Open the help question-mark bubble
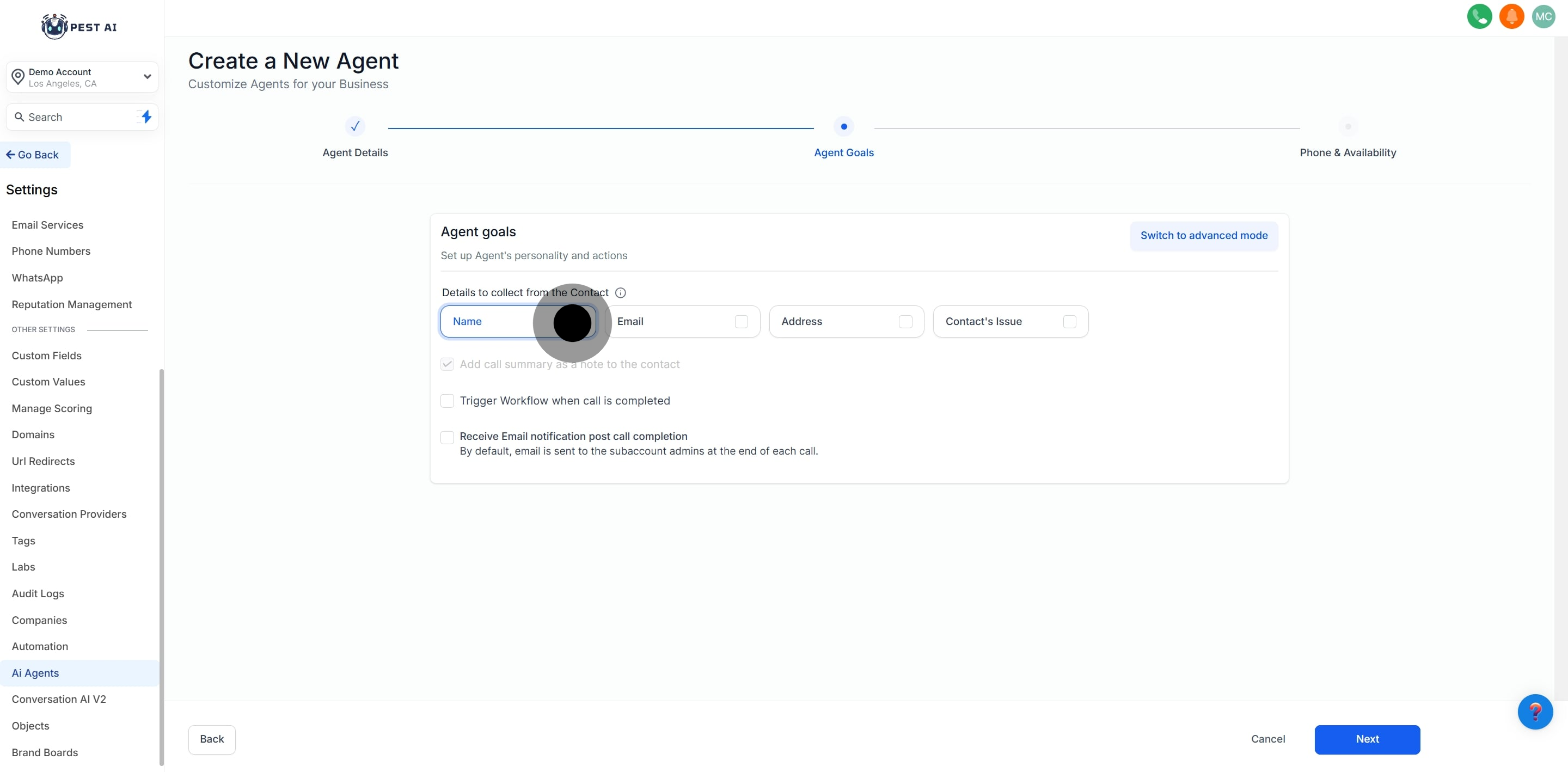Viewport: 1568px width, 772px height. click(x=1535, y=711)
